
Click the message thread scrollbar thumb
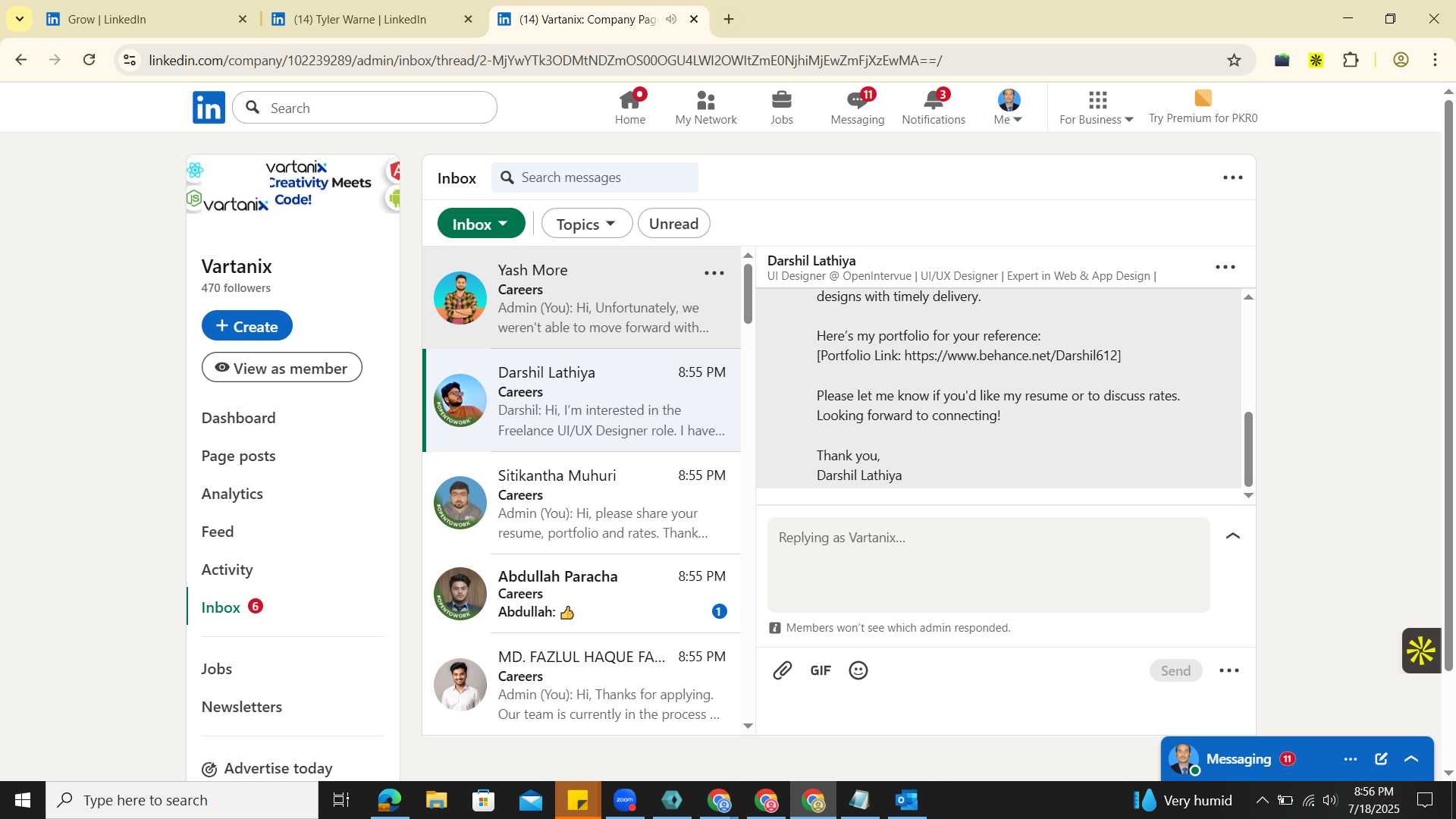pos(1248,449)
